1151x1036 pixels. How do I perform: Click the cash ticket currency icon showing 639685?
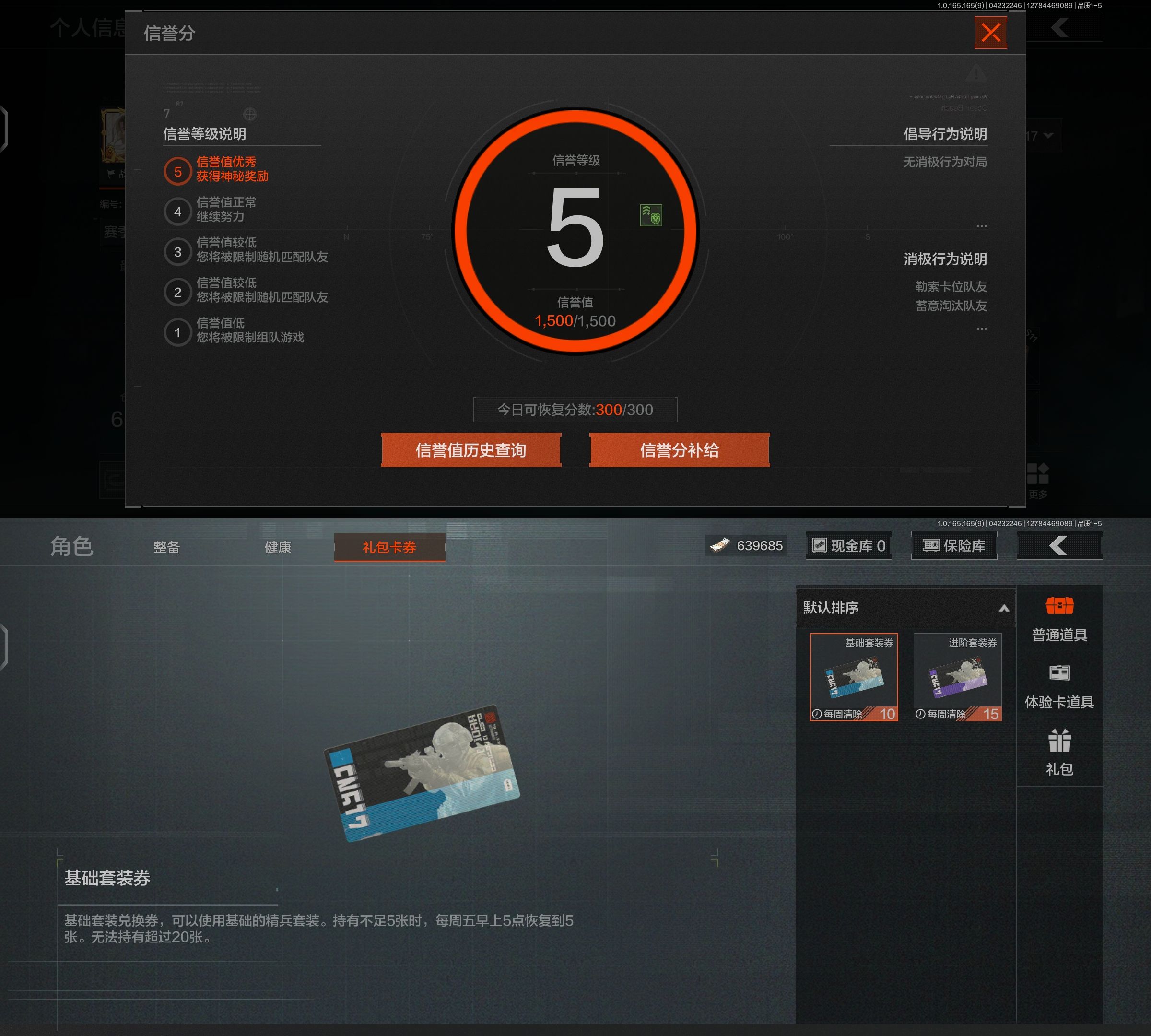720,545
